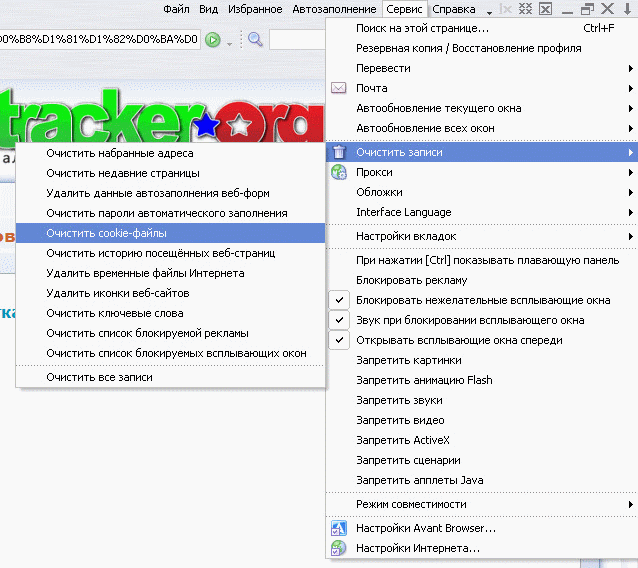The width and height of the screenshot is (638, 568).
Task: Enable Блокировать рекламу option
Action: (411, 280)
